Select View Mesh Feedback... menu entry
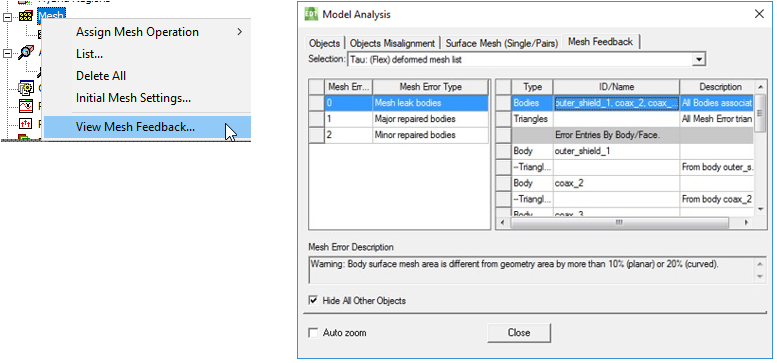The width and height of the screenshot is (777, 363). [x=147, y=127]
